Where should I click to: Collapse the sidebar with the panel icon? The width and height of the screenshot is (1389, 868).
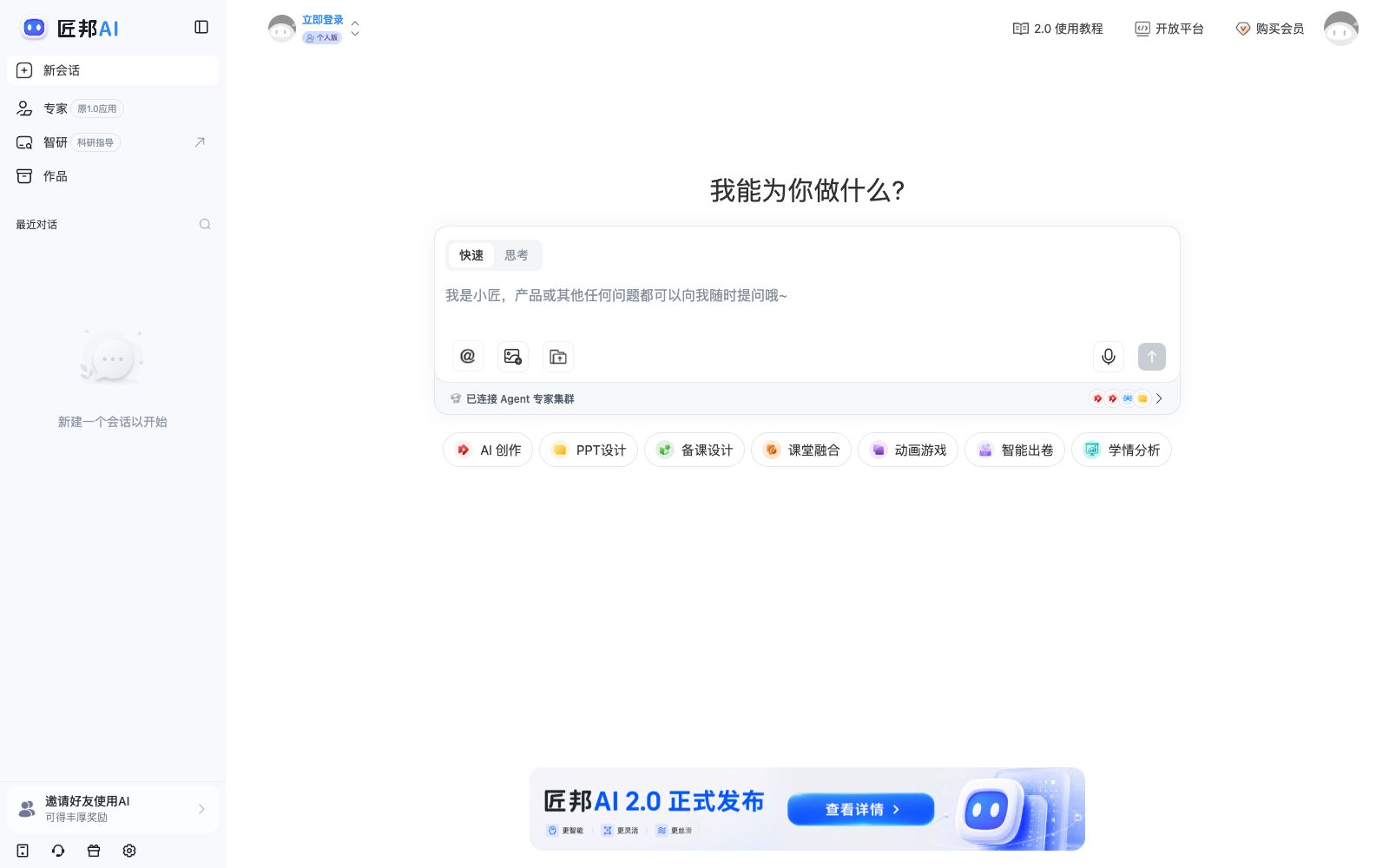coord(201,27)
